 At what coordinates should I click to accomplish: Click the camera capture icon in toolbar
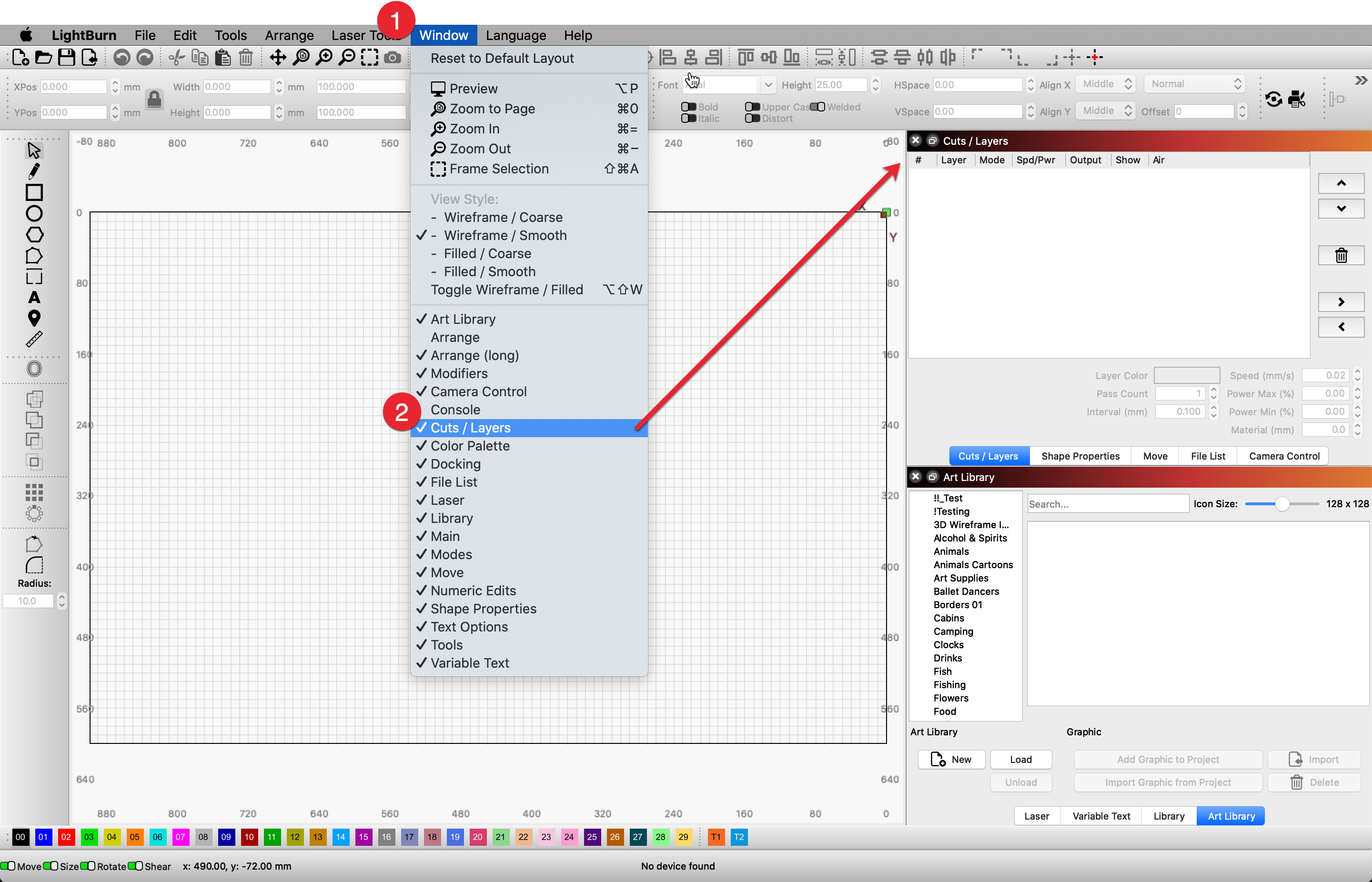click(x=393, y=57)
